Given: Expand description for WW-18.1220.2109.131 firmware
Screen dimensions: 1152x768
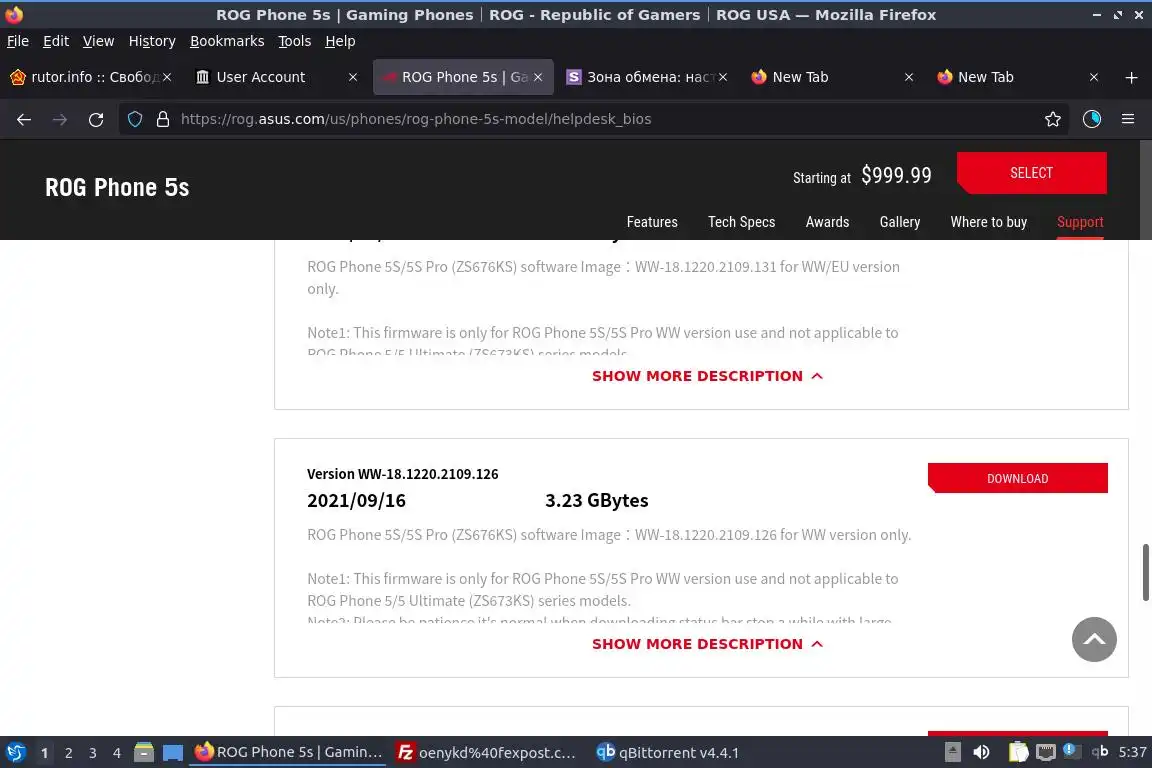Looking at the screenshot, I should [x=707, y=376].
